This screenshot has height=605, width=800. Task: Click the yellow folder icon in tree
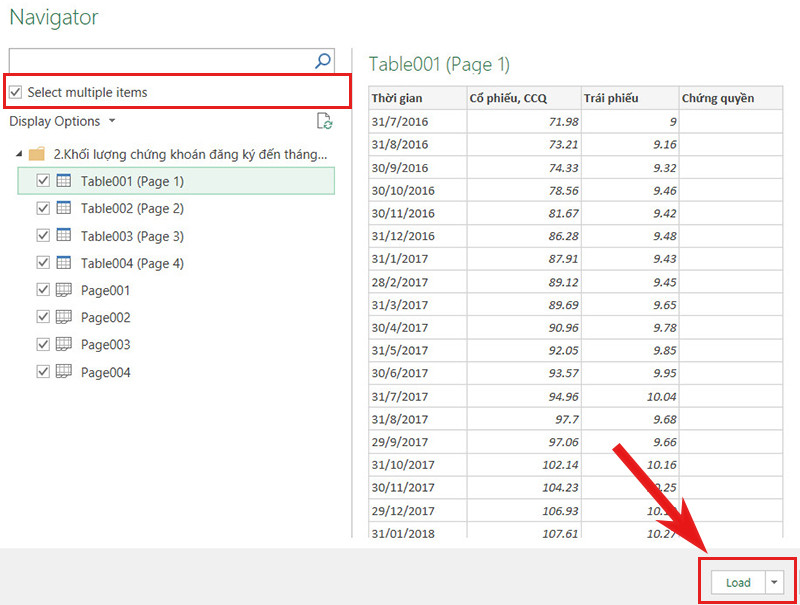[x=37, y=154]
